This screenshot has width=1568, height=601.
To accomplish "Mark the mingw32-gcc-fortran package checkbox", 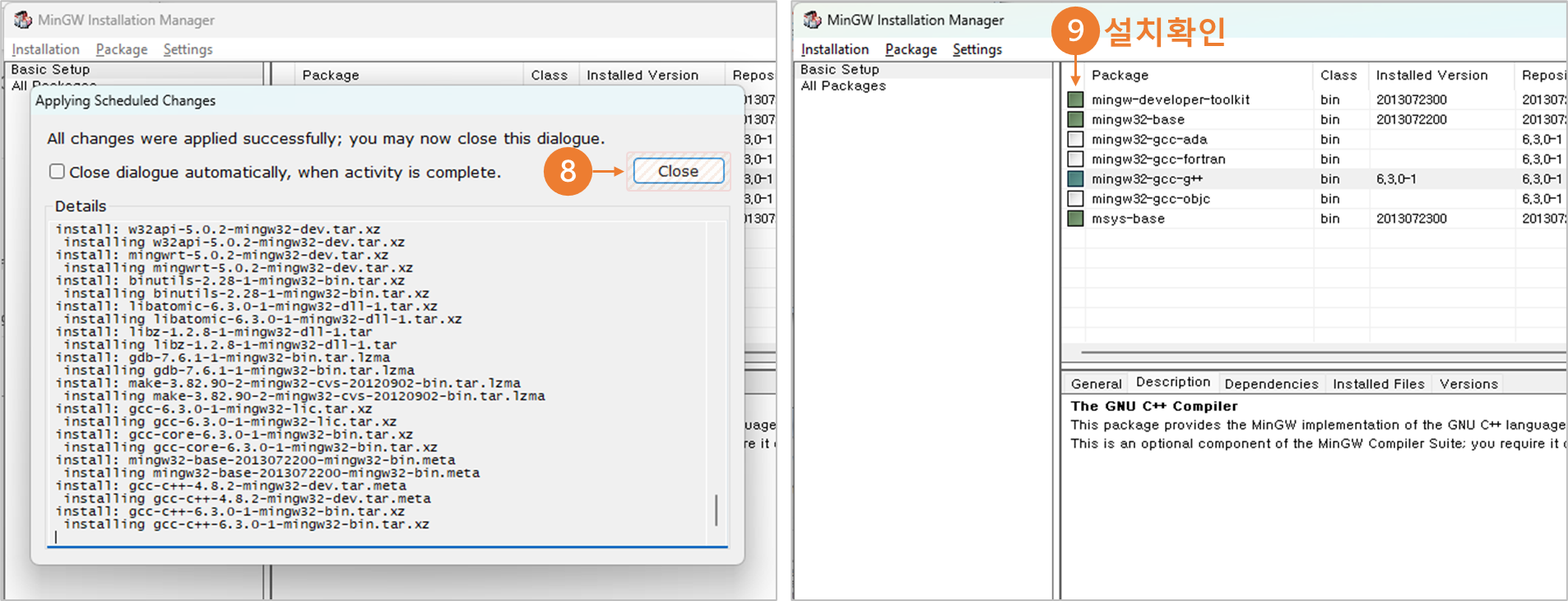I will (x=1075, y=159).
